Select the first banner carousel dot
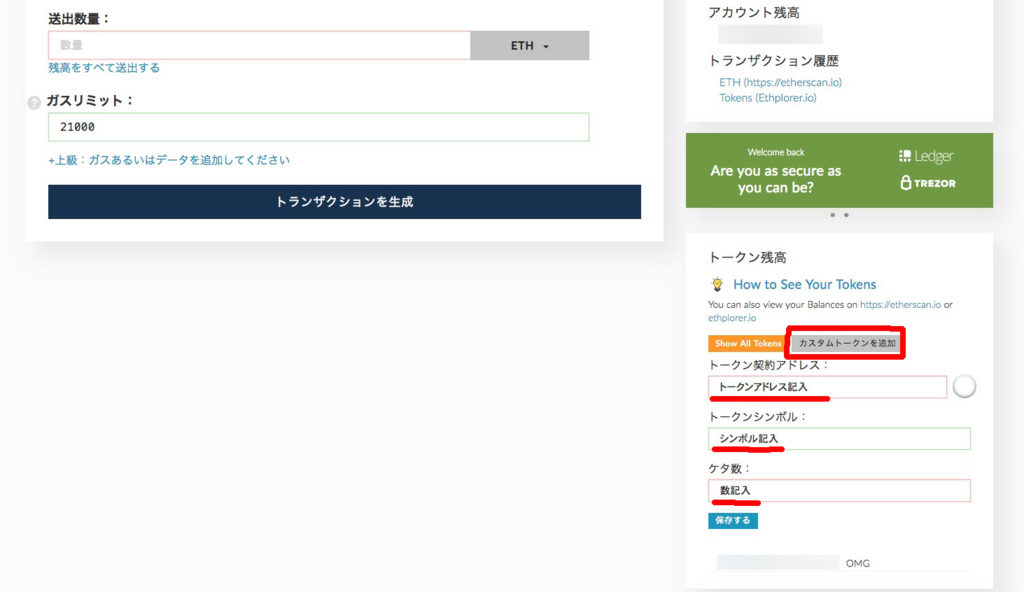1024x592 pixels. (832, 215)
